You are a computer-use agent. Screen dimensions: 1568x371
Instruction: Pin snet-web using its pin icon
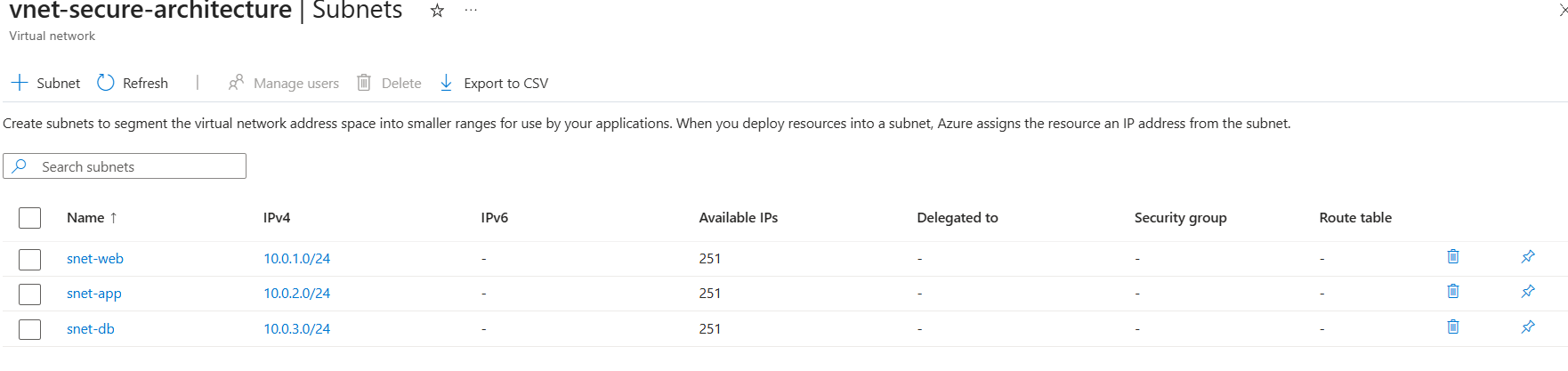[x=1528, y=257]
